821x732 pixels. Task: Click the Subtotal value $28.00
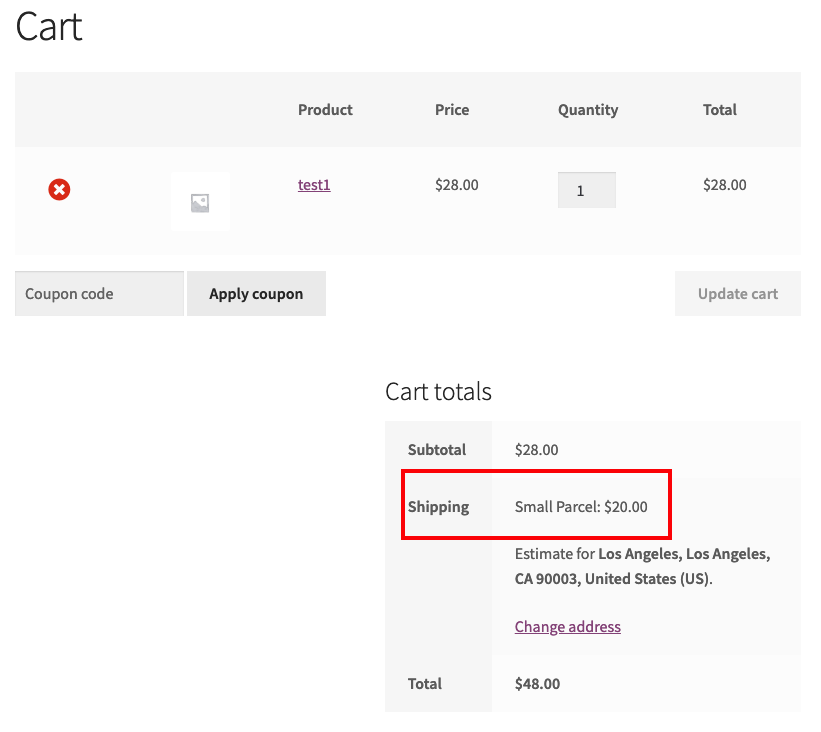[537, 450]
